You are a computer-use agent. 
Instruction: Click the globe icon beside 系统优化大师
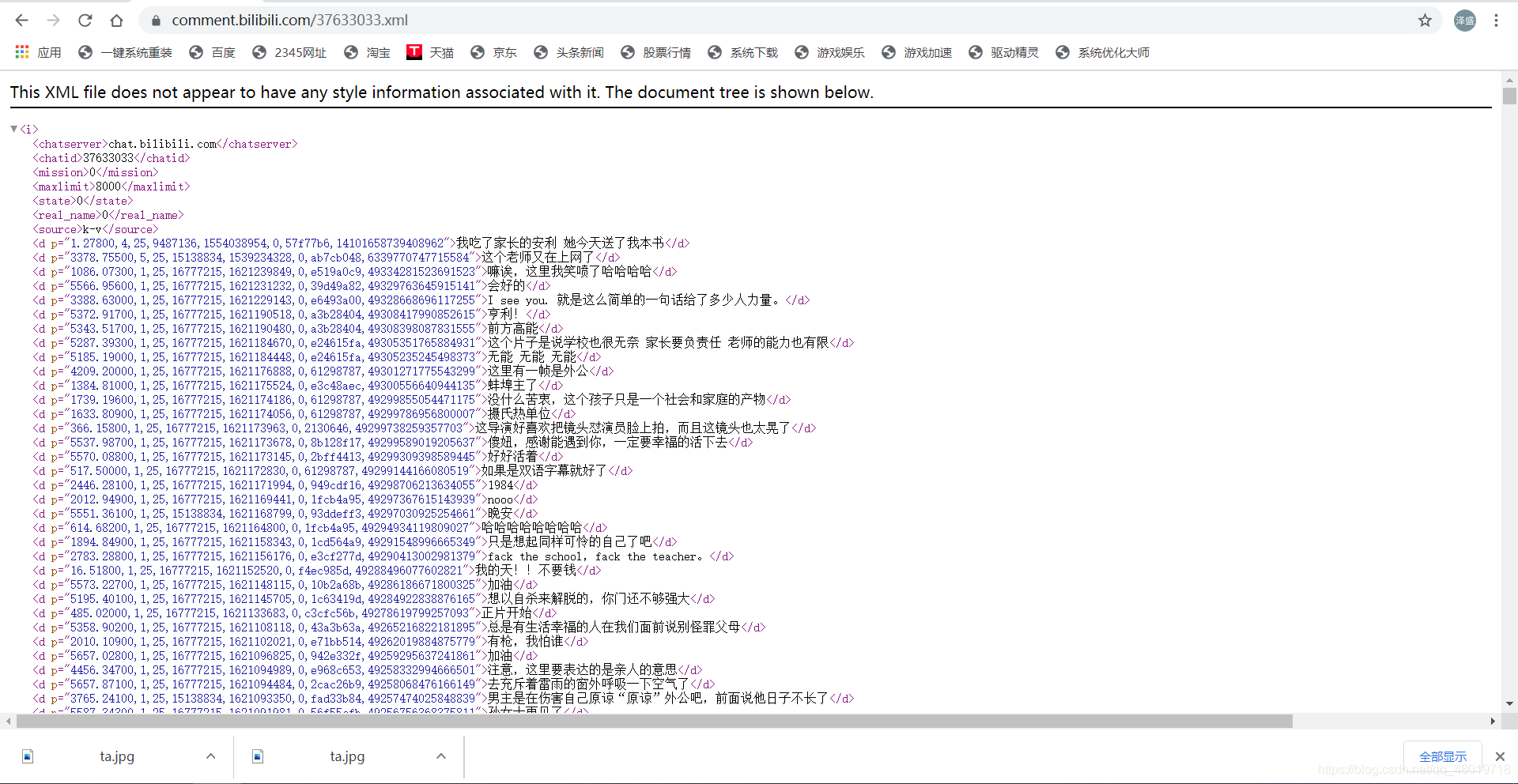click(1063, 52)
